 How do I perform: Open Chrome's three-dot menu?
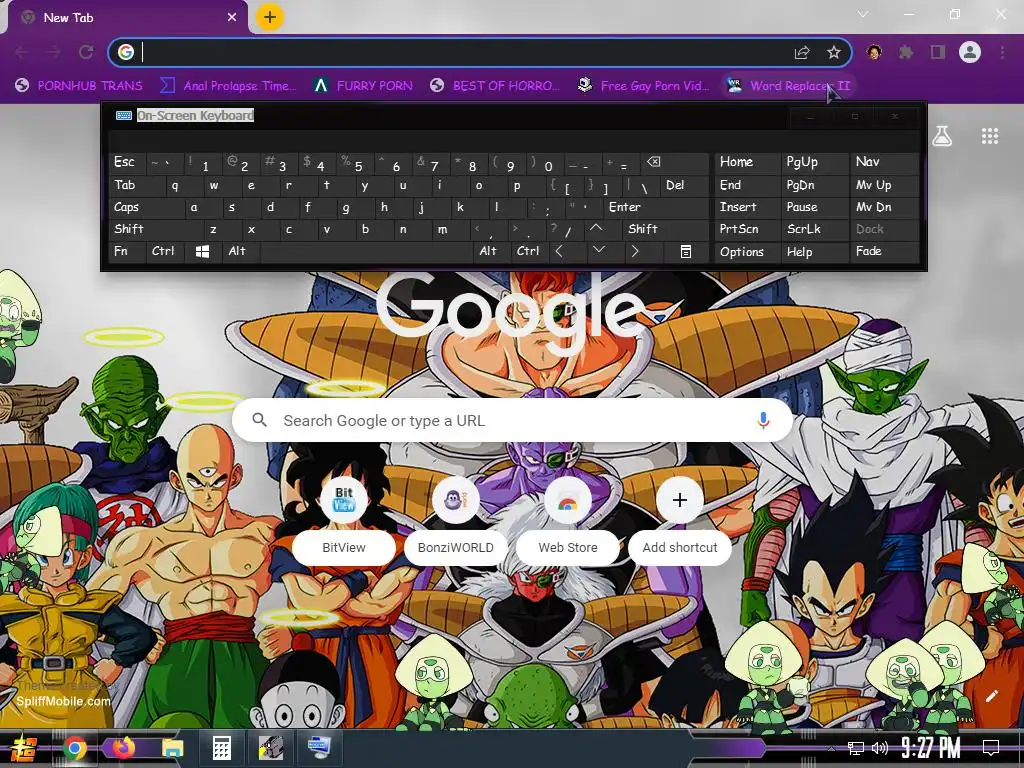tap(1002, 52)
